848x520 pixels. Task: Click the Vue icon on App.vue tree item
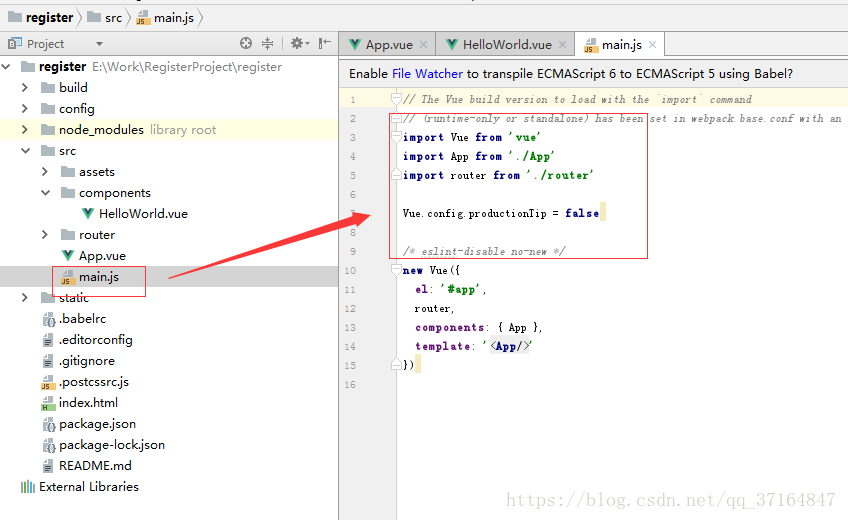(x=68, y=255)
